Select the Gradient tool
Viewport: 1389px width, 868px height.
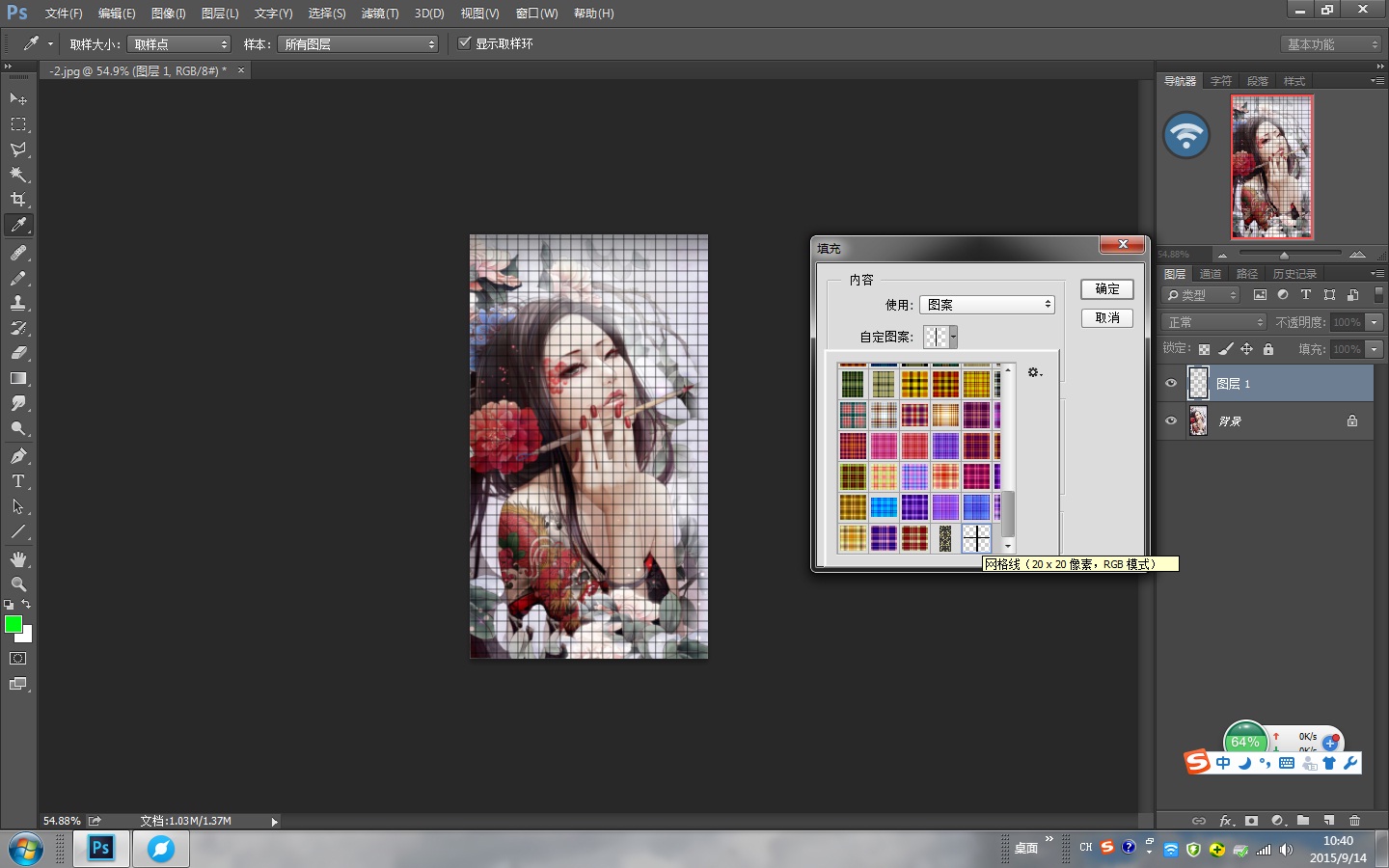18,378
